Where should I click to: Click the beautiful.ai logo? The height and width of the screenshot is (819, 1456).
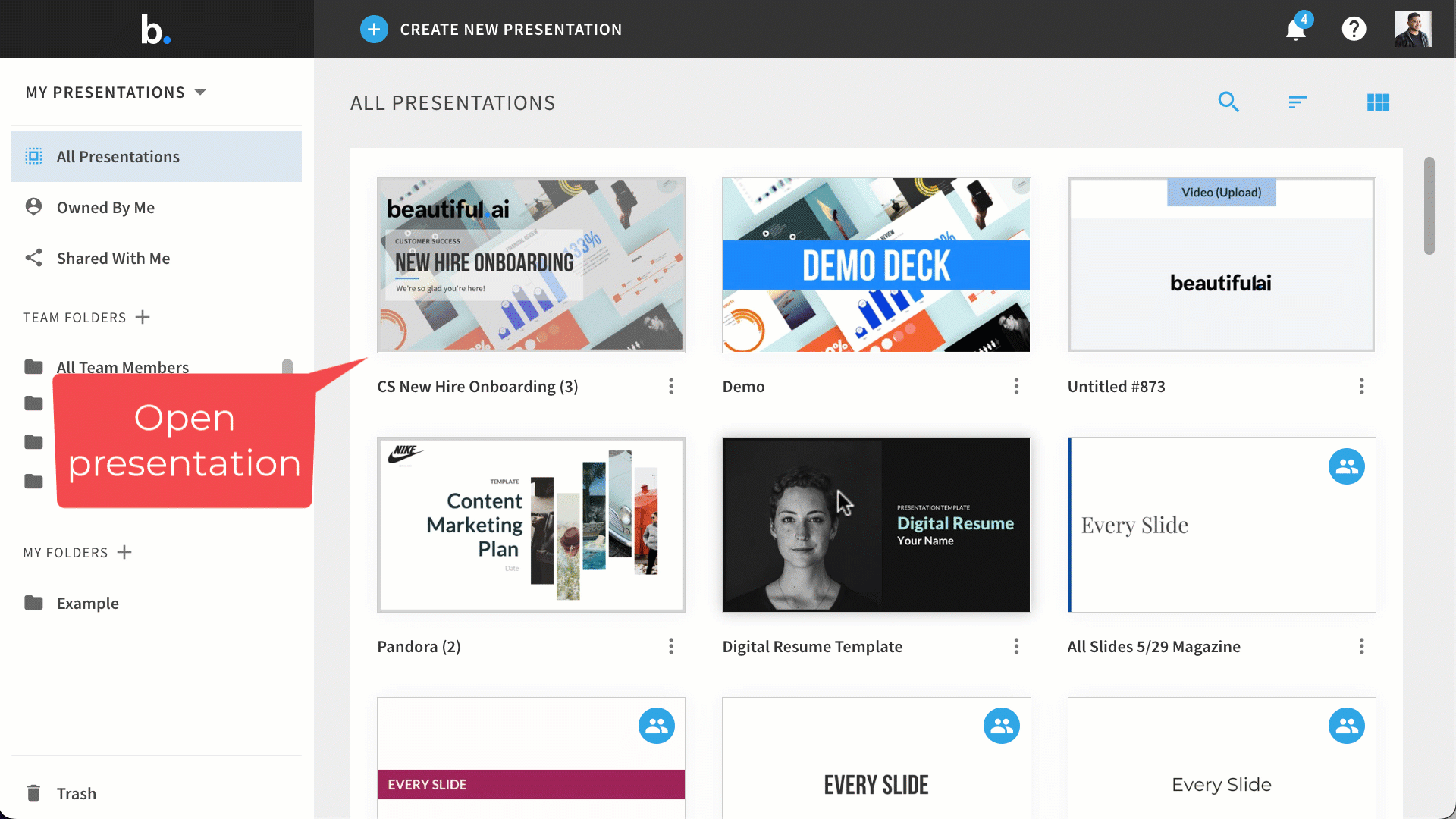[155, 30]
